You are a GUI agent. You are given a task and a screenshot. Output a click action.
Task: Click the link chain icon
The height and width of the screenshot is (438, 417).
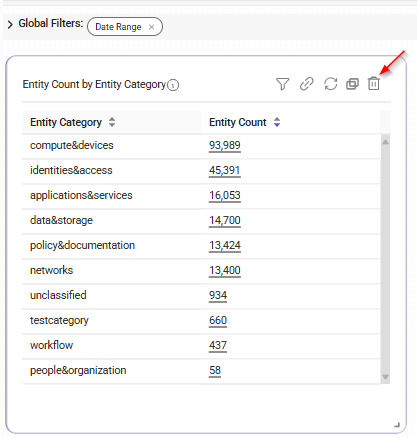[306, 84]
